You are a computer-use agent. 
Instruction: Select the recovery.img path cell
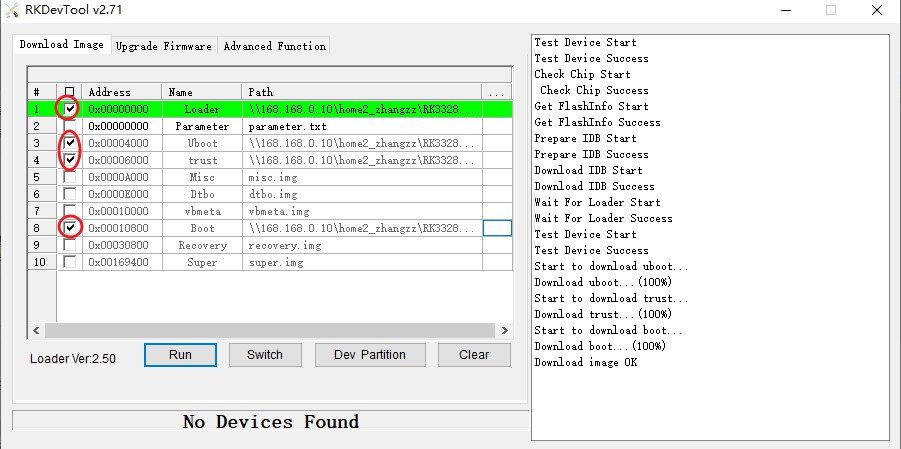[362, 245]
